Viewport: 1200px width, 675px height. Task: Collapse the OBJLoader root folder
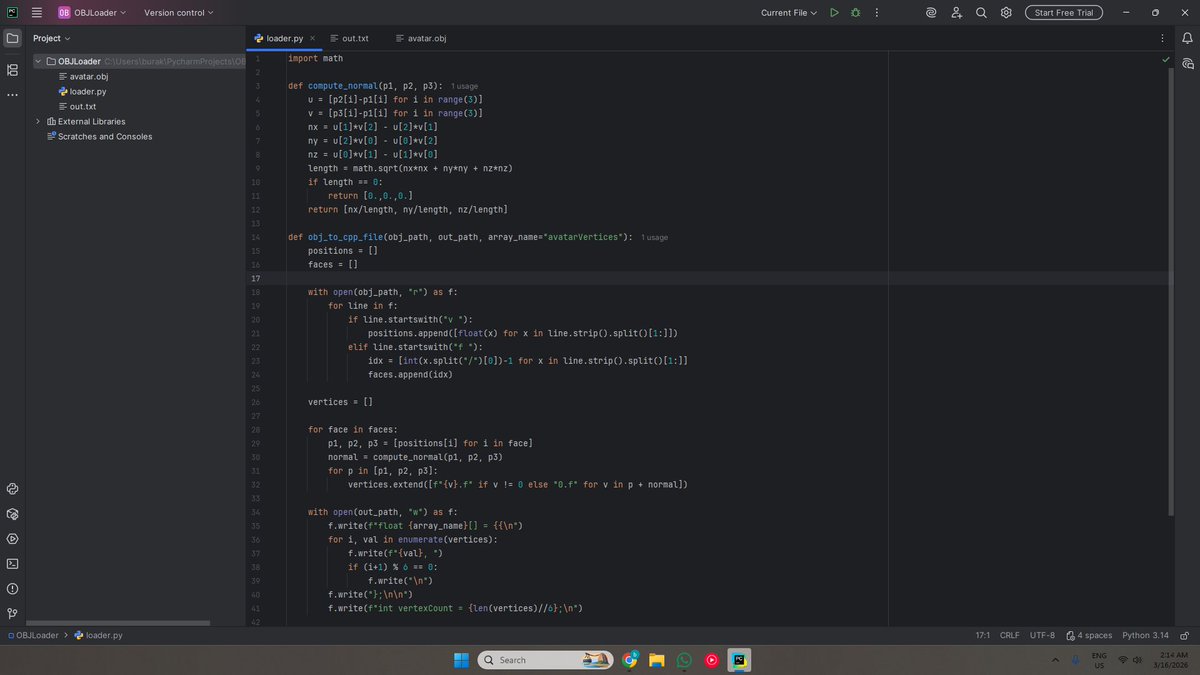pos(38,61)
